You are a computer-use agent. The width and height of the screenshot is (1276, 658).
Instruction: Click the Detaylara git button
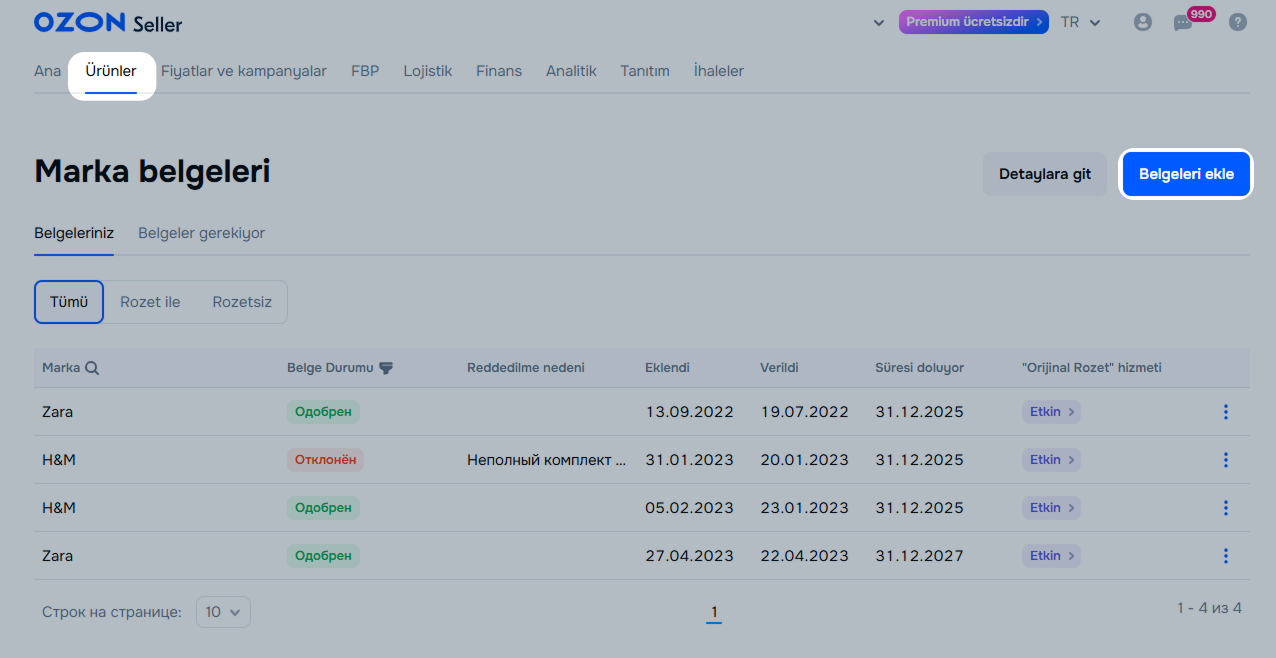(x=1045, y=174)
